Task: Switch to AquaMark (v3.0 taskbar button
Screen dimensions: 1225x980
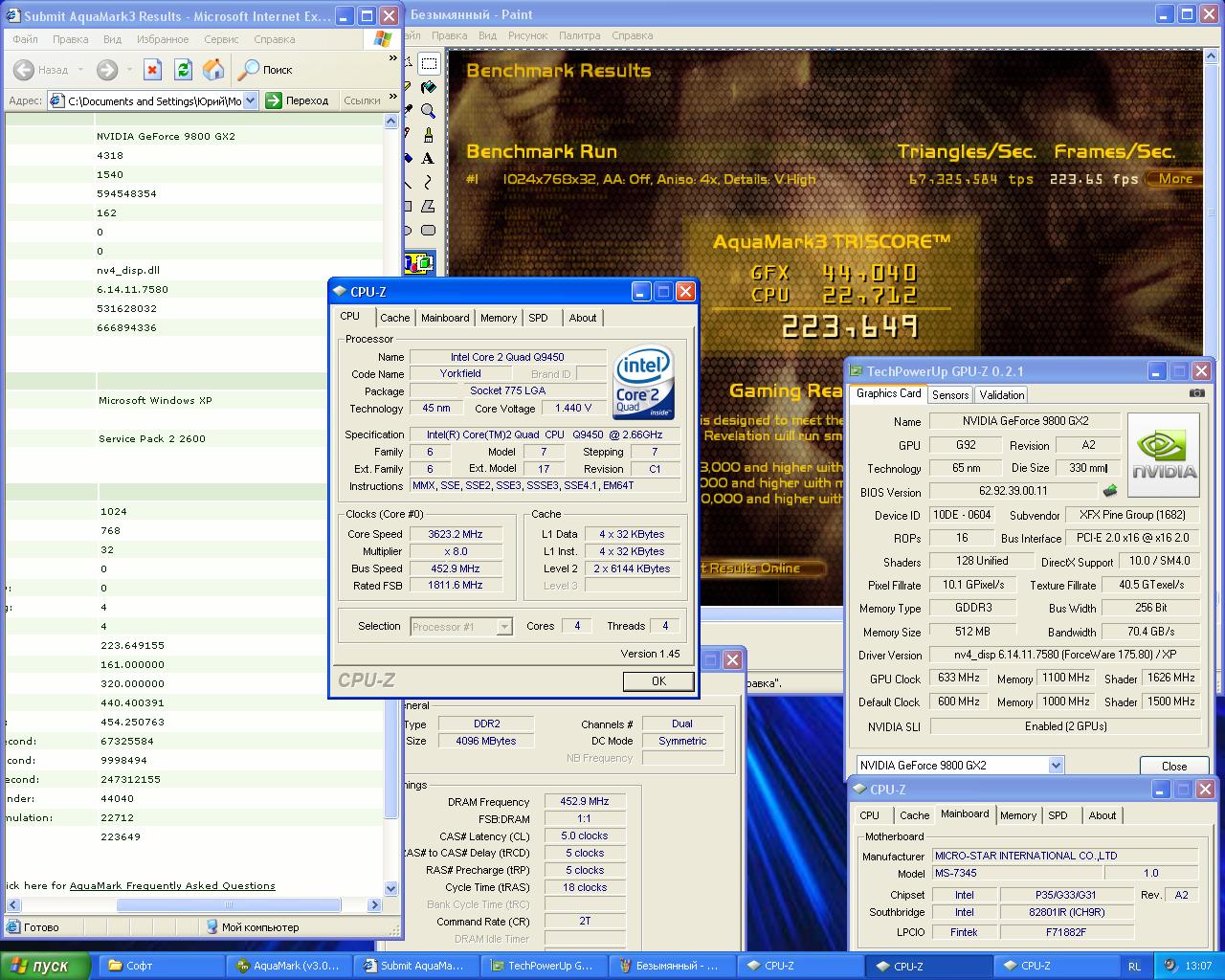Action: 290,966
